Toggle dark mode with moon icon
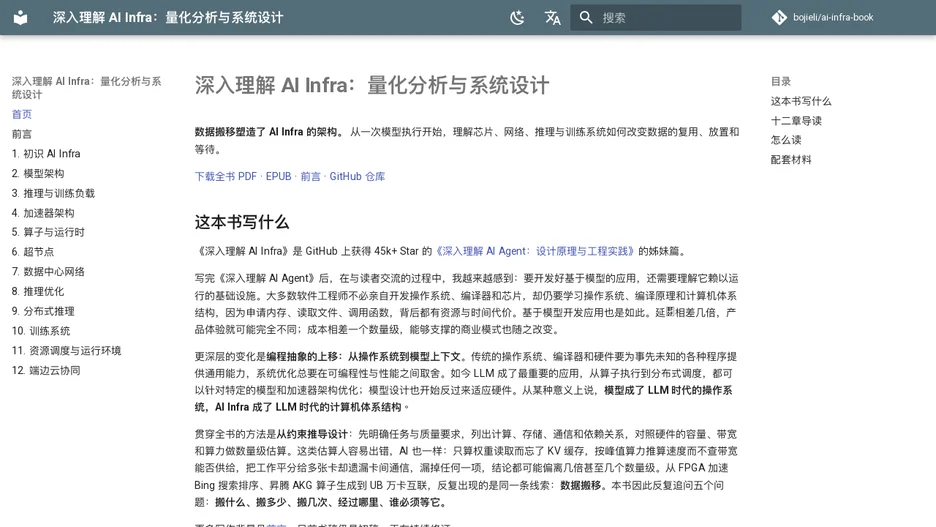The image size is (936, 527). point(517,17)
